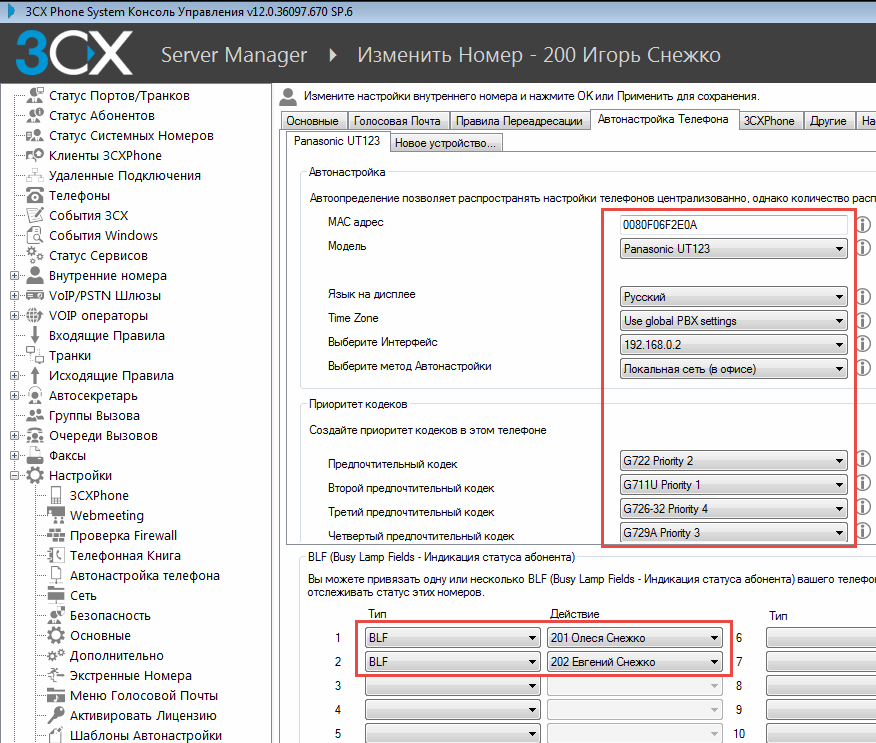Click the Очереди Вызовов icon

[x=35, y=436]
